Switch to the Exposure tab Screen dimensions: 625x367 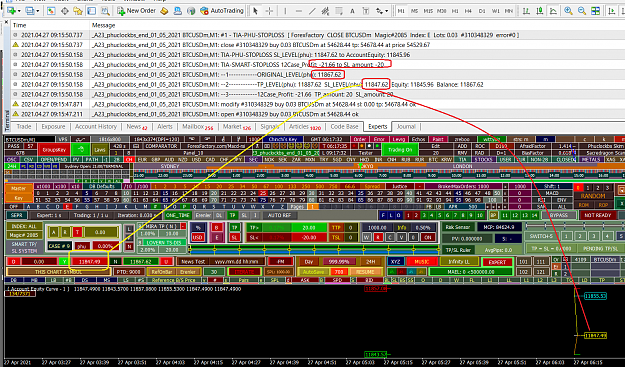[x=53, y=126]
